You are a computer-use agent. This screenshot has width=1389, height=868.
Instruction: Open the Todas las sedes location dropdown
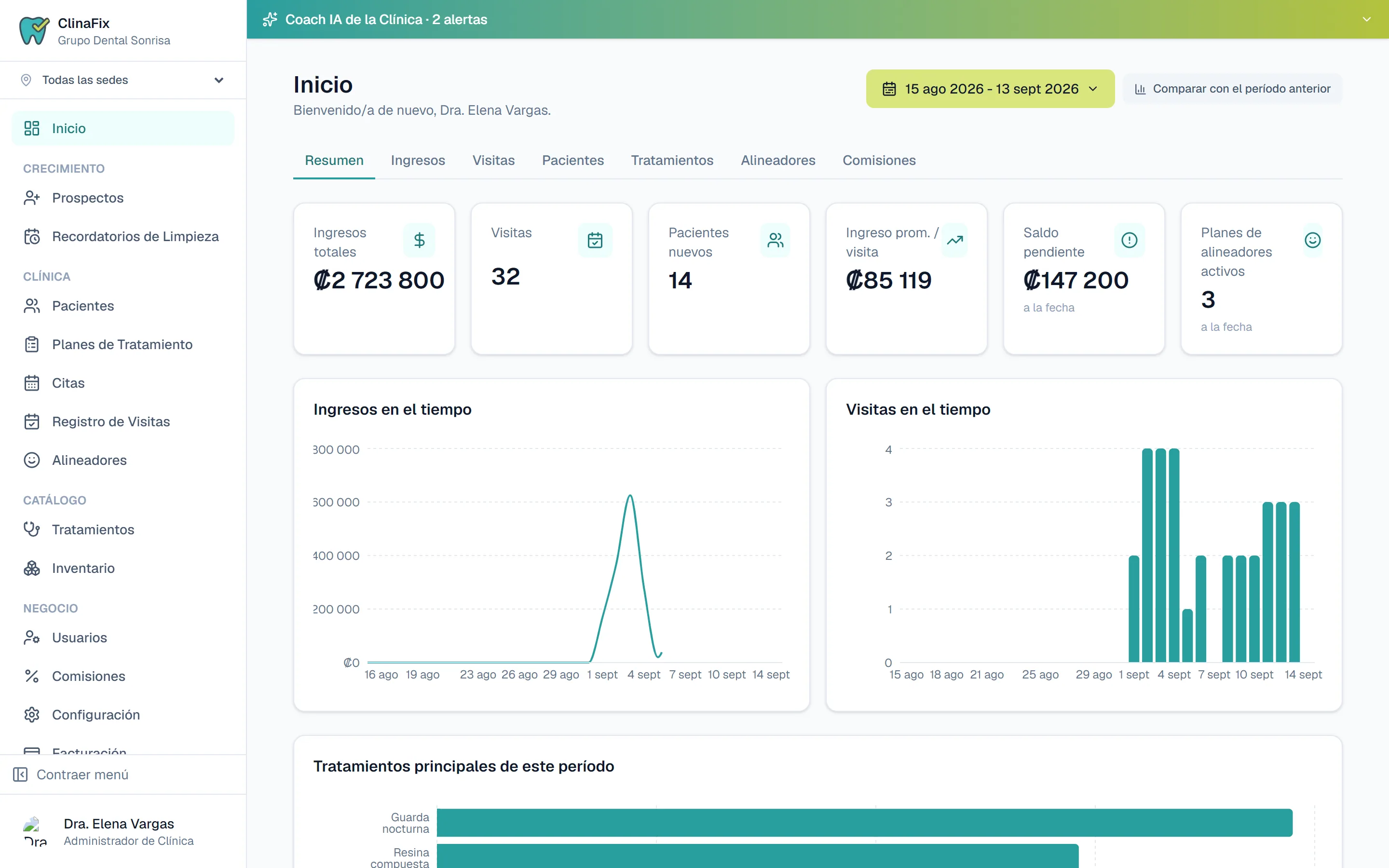click(x=123, y=80)
